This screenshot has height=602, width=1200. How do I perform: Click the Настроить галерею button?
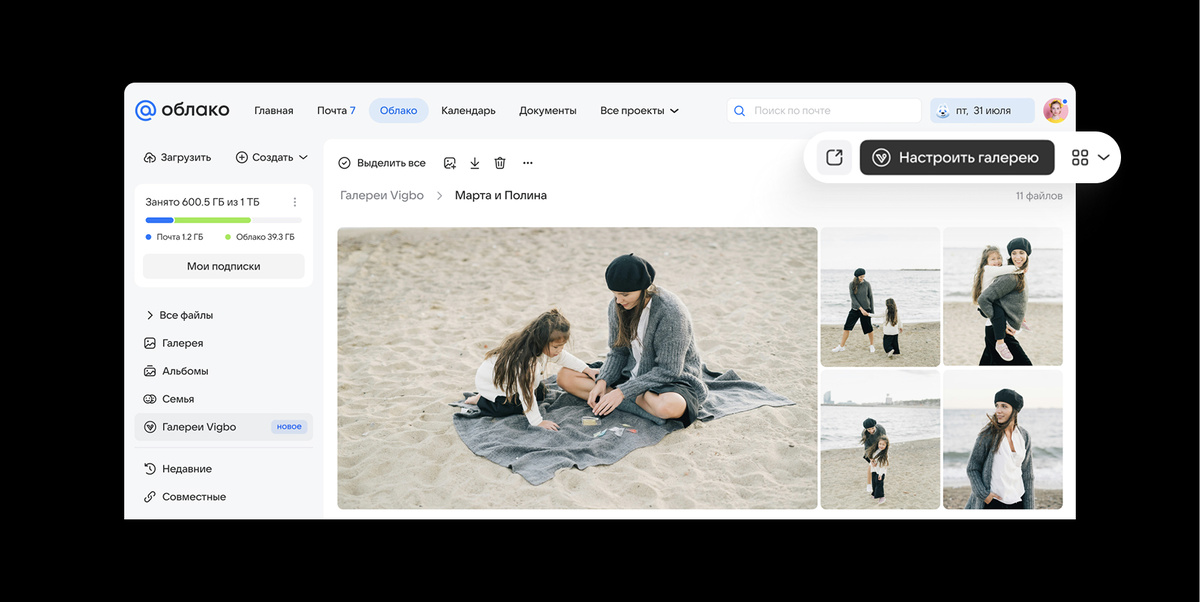pos(958,157)
